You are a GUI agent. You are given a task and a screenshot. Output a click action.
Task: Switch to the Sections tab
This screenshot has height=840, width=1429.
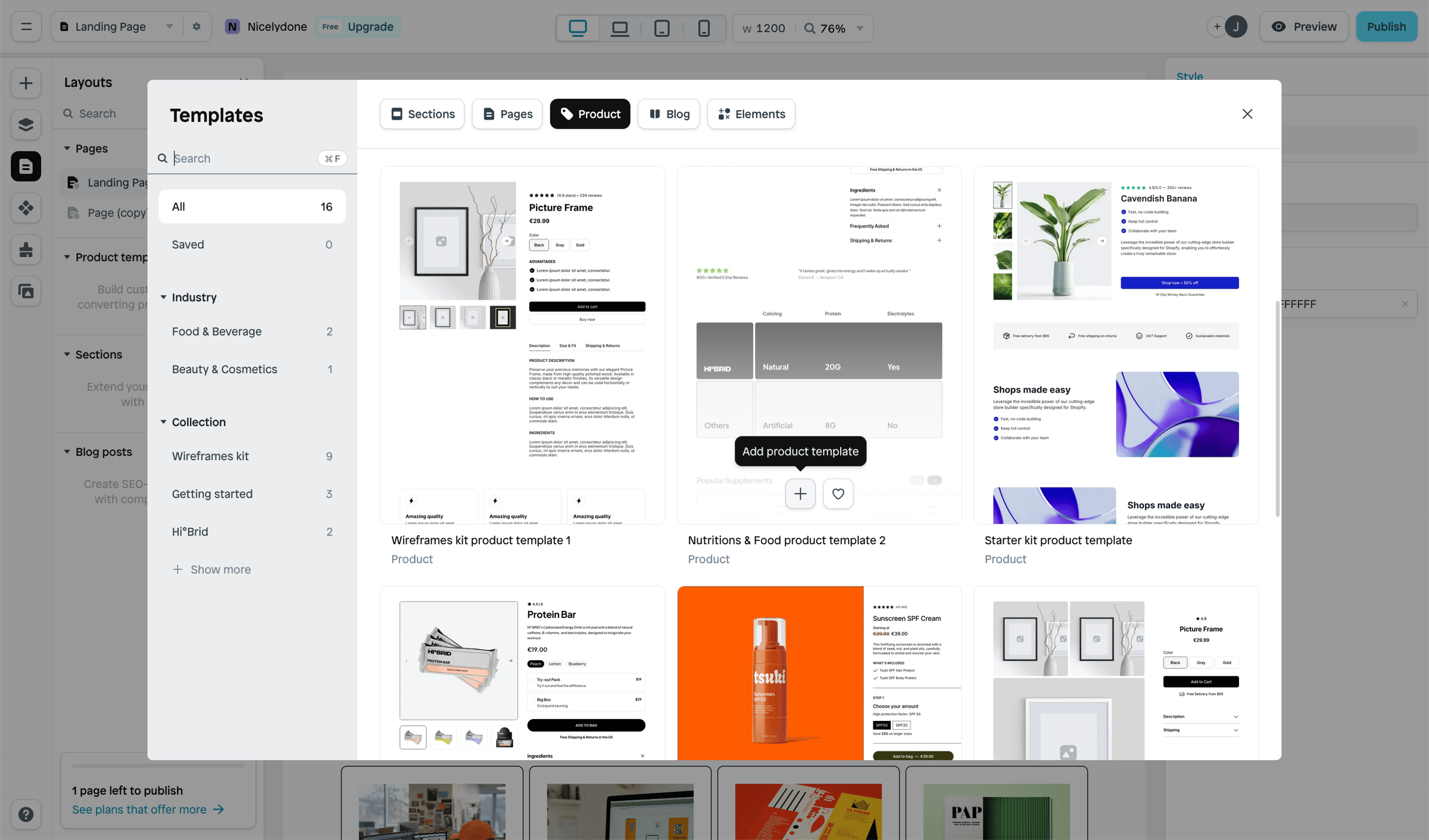point(422,114)
